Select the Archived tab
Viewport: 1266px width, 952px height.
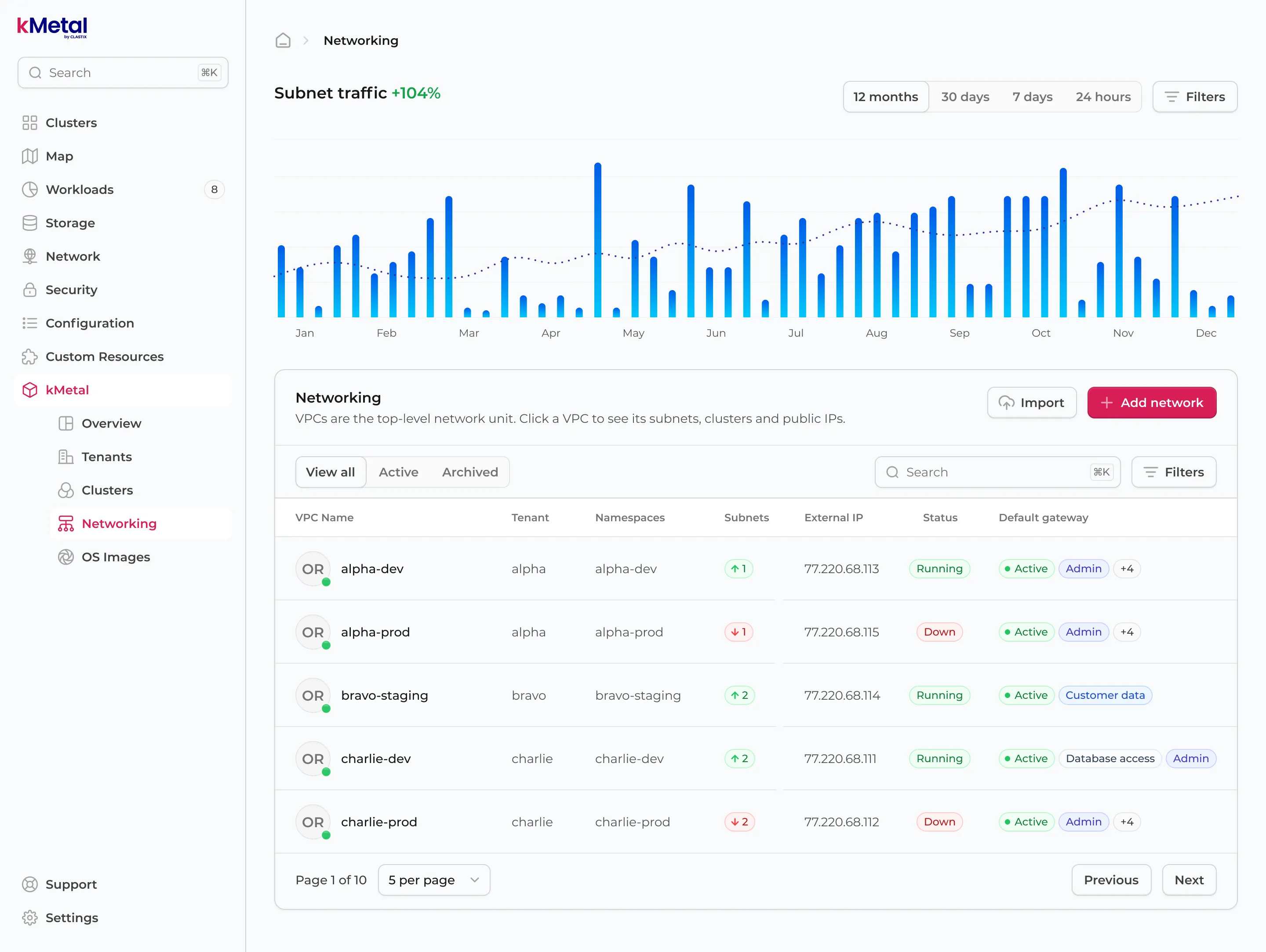coord(470,472)
